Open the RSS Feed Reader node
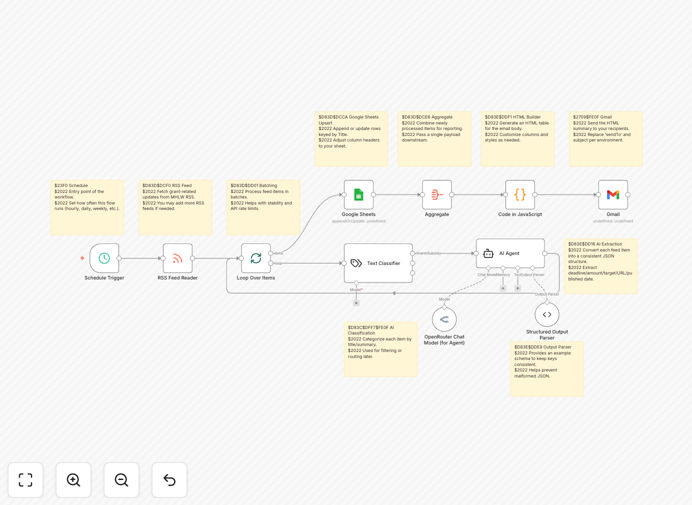692x505 pixels. pos(177,258)
